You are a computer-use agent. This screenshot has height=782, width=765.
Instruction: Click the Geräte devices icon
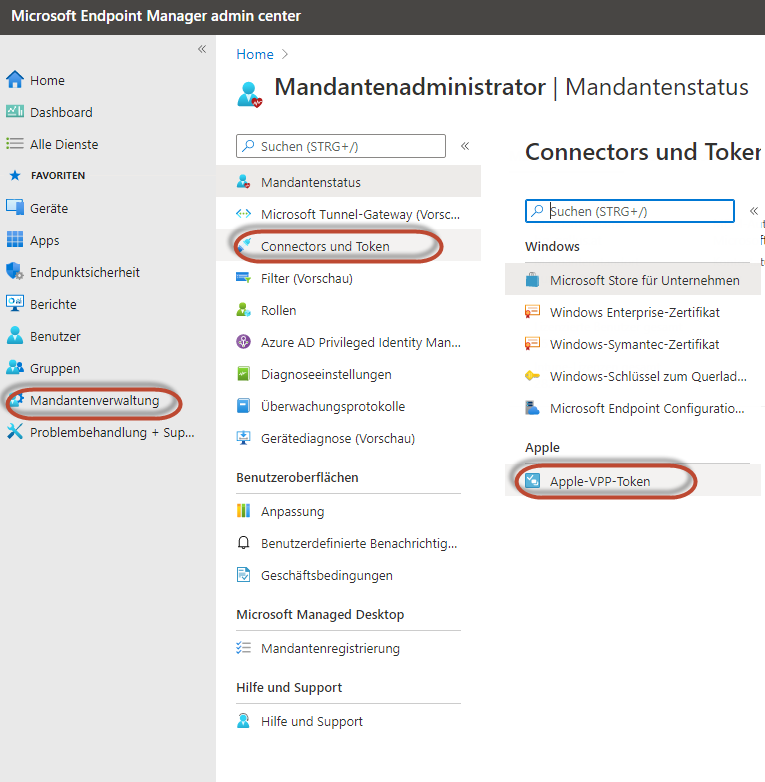tap(15, 208)
